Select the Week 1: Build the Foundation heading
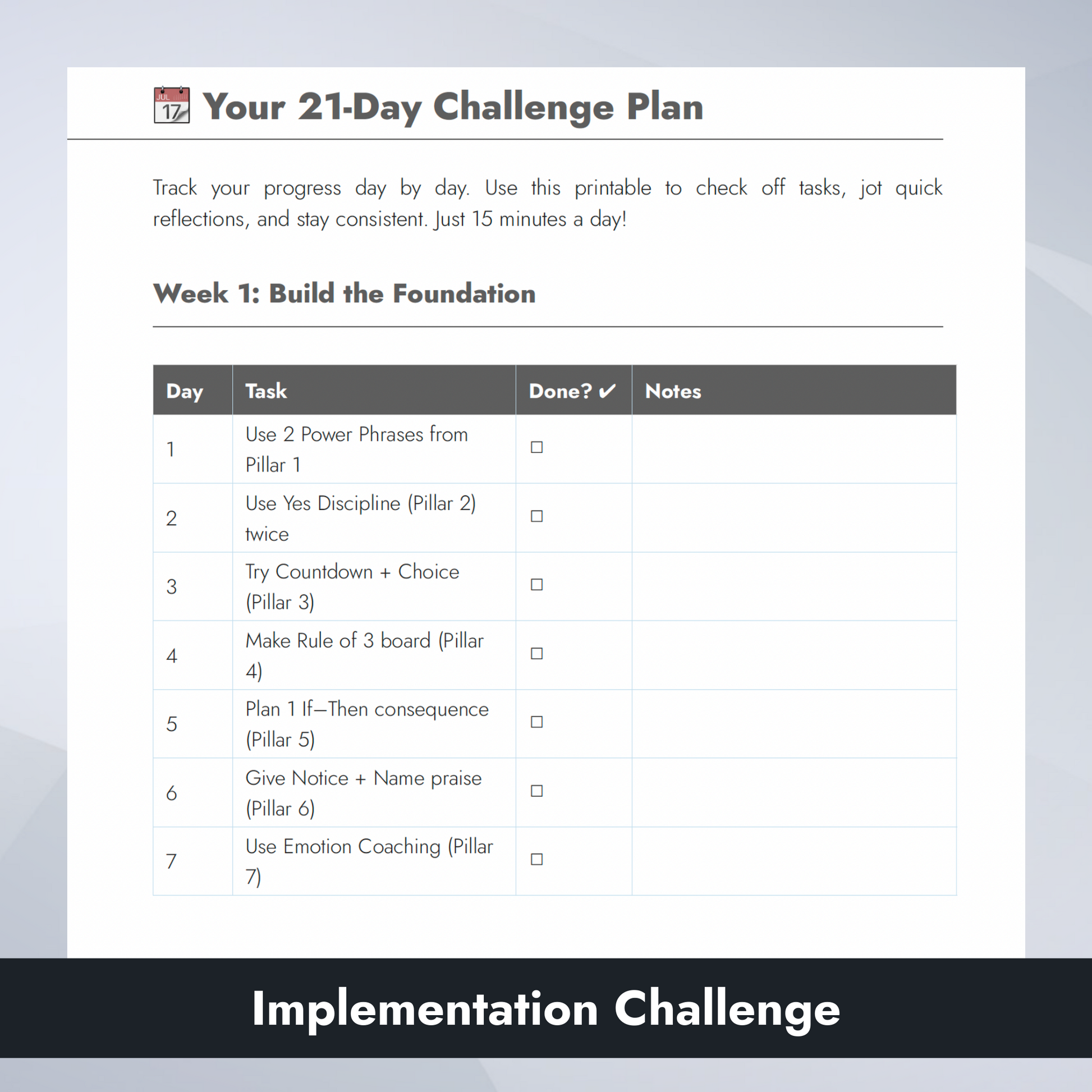Screen dimensions: 1092x1092 [344, 293]
